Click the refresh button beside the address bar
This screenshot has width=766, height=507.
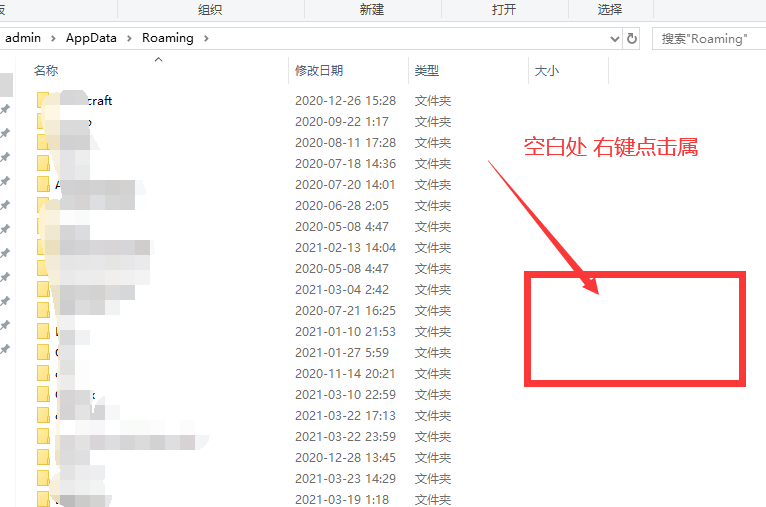pyautogui.click(x=632, y=38)
